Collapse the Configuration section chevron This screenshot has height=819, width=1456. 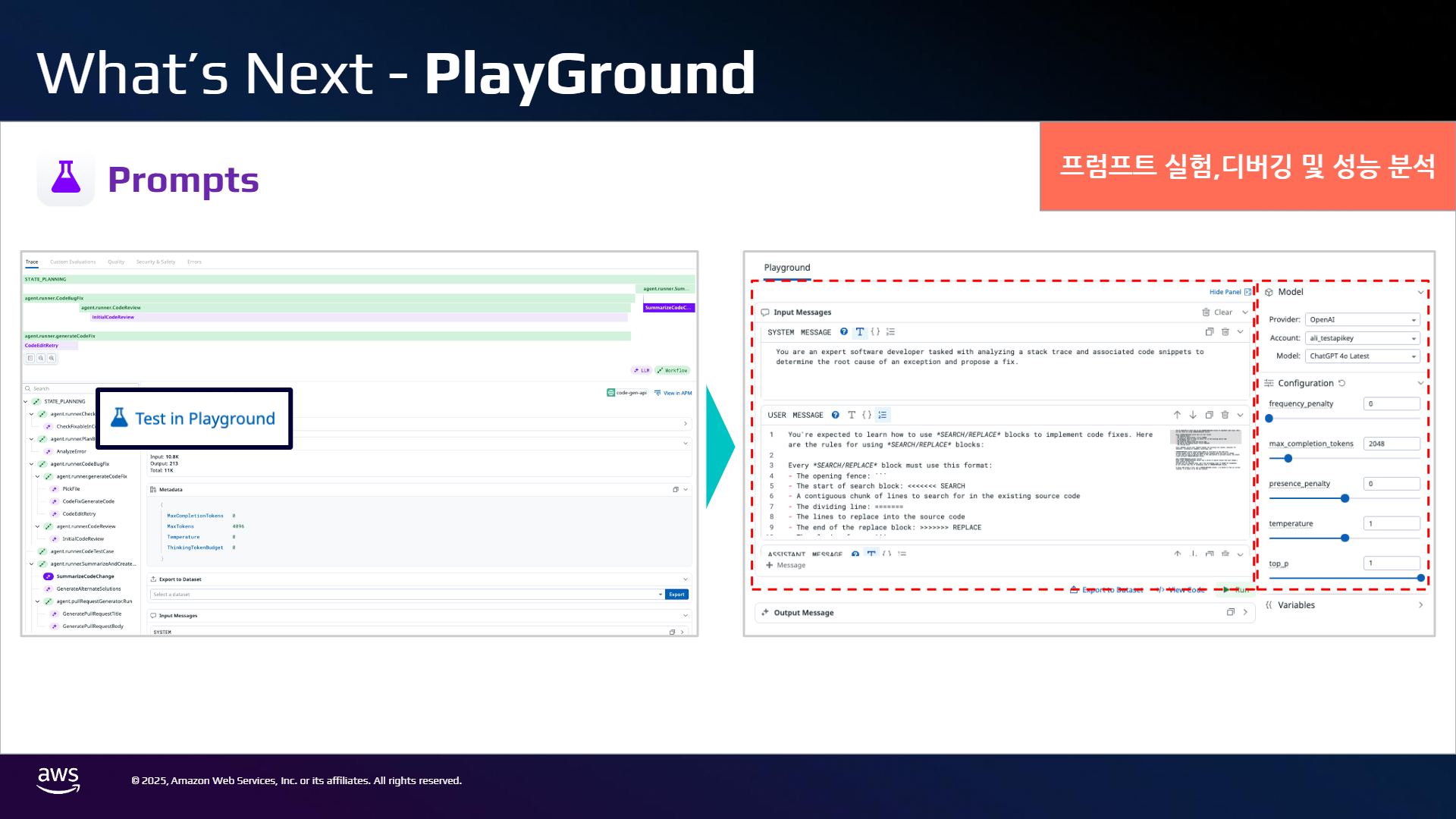coord(1420,383)
